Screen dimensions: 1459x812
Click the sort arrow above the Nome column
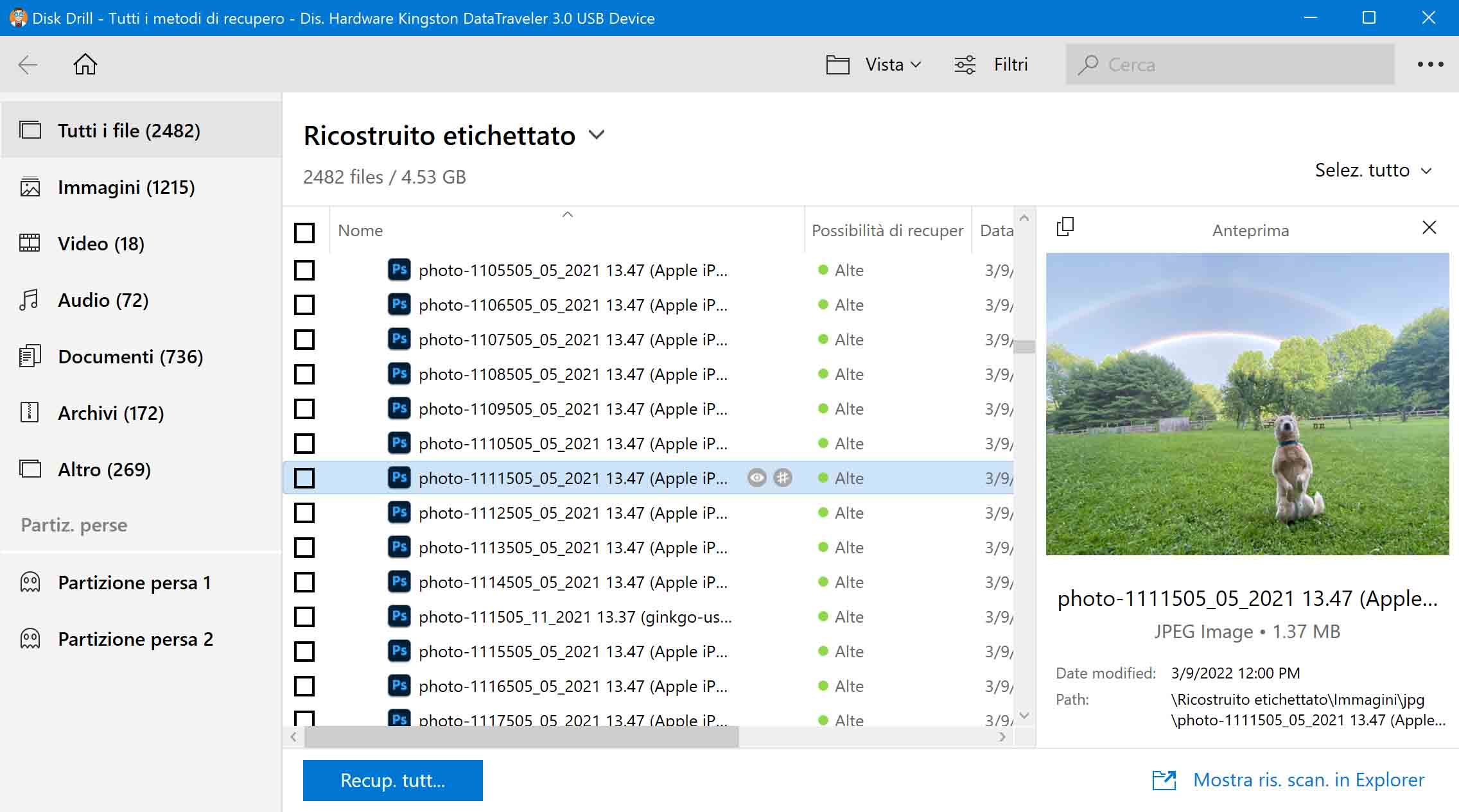(x=567, y=214)
